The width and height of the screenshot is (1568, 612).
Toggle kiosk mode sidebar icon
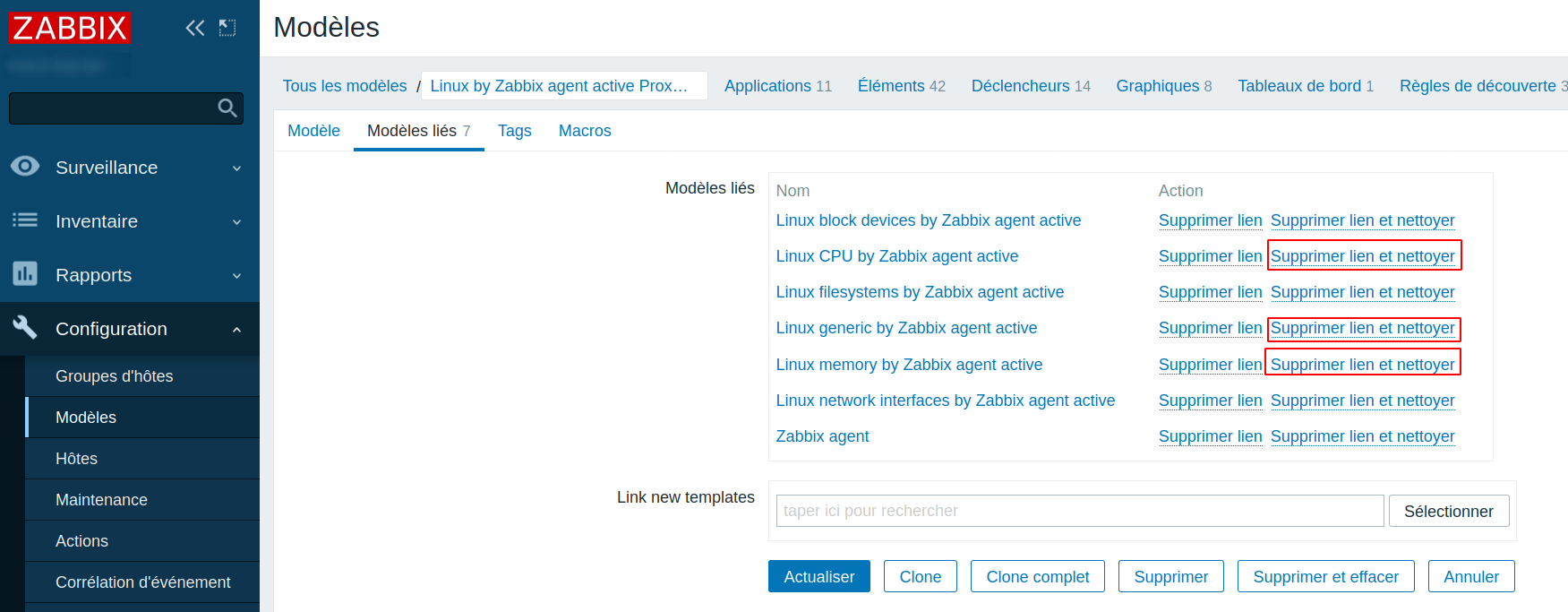point(227,28)
